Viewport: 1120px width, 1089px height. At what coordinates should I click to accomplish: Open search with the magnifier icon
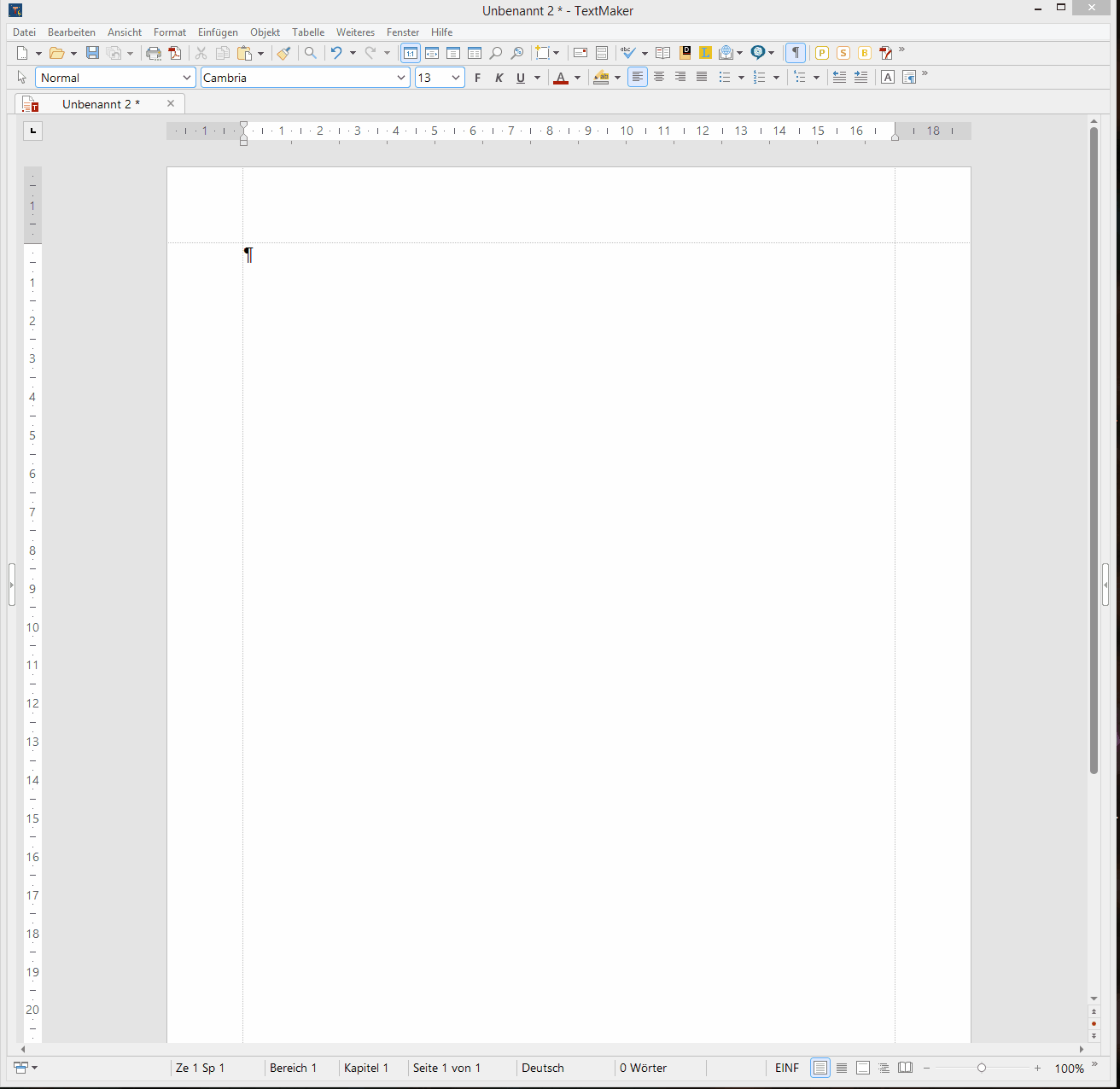tap(311, 53)
